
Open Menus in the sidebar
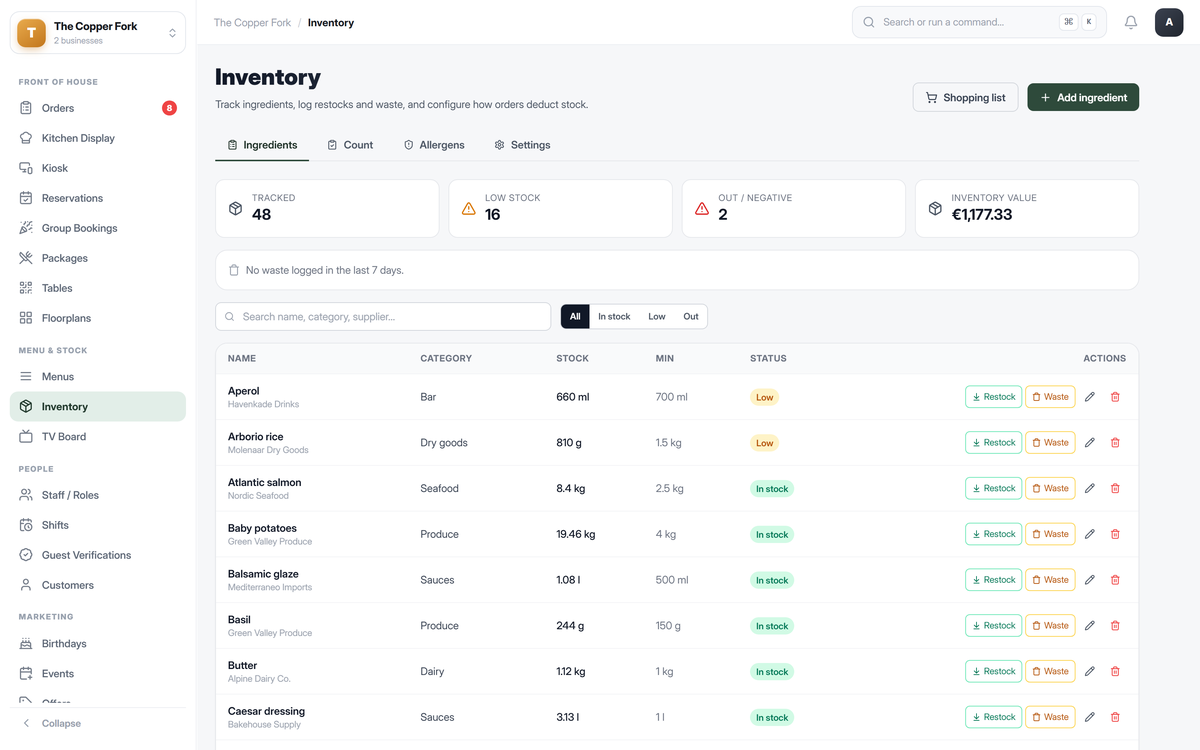[98, 377]
